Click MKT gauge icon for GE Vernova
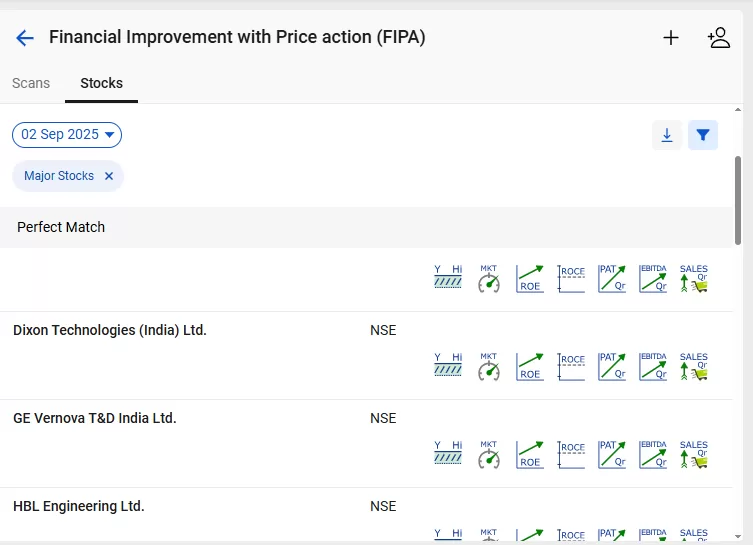Viewport: 753px width, 545px height. coord(489,454)
